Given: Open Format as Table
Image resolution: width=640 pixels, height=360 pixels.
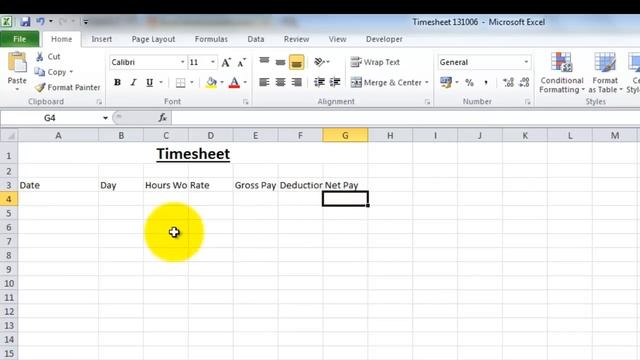Looking at the screenshot, I should point(605,73).
